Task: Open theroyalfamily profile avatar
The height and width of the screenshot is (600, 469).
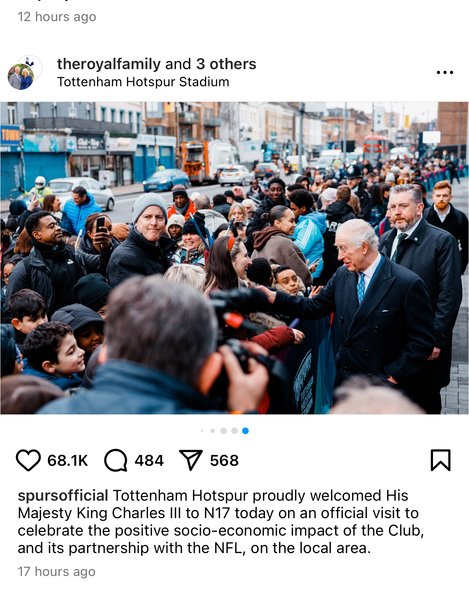Action: [21, 77]
